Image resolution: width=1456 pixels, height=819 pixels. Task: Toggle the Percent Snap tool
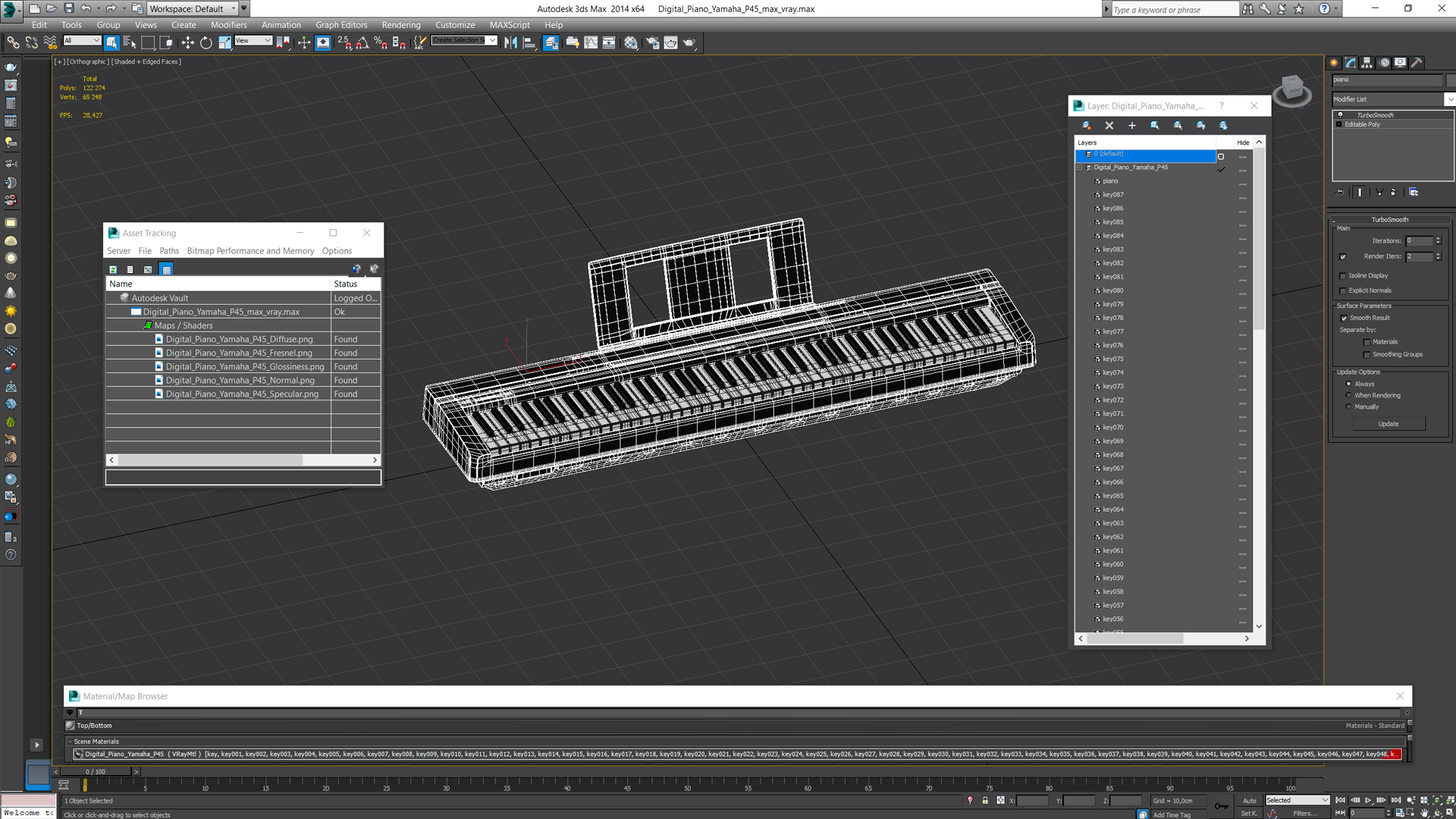(381, 43)
